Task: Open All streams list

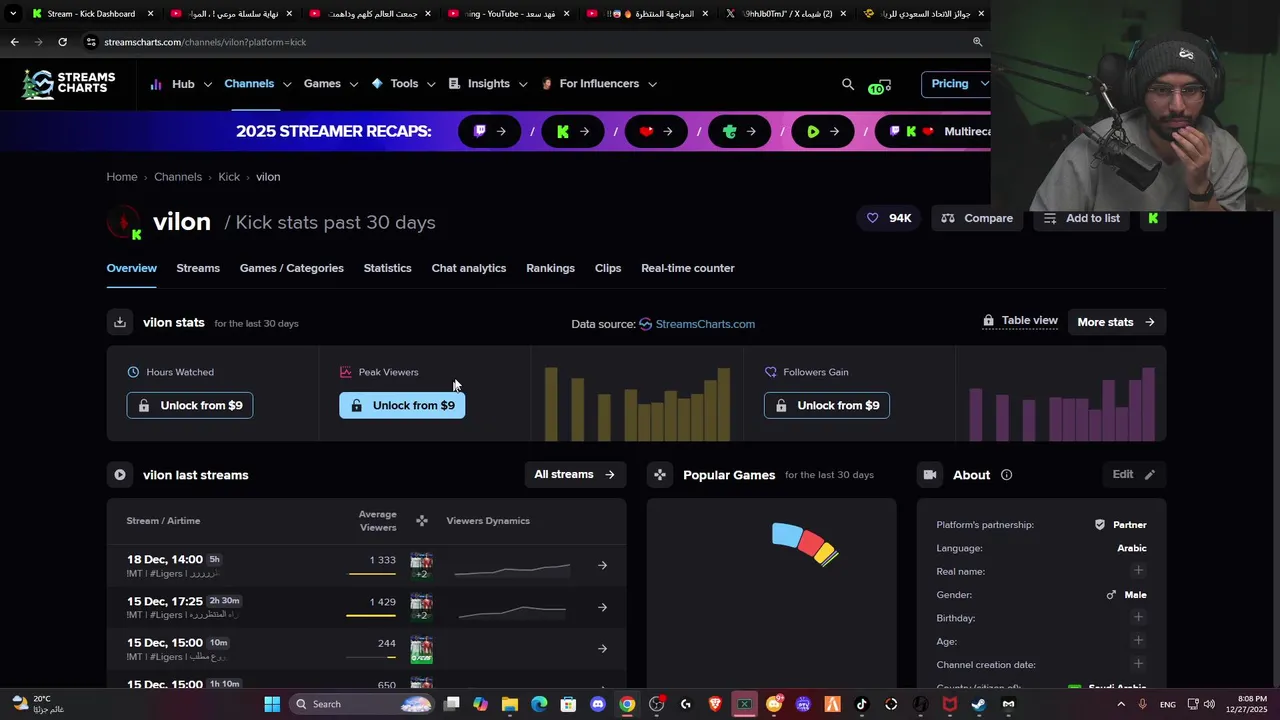Action: click(575, 474)
